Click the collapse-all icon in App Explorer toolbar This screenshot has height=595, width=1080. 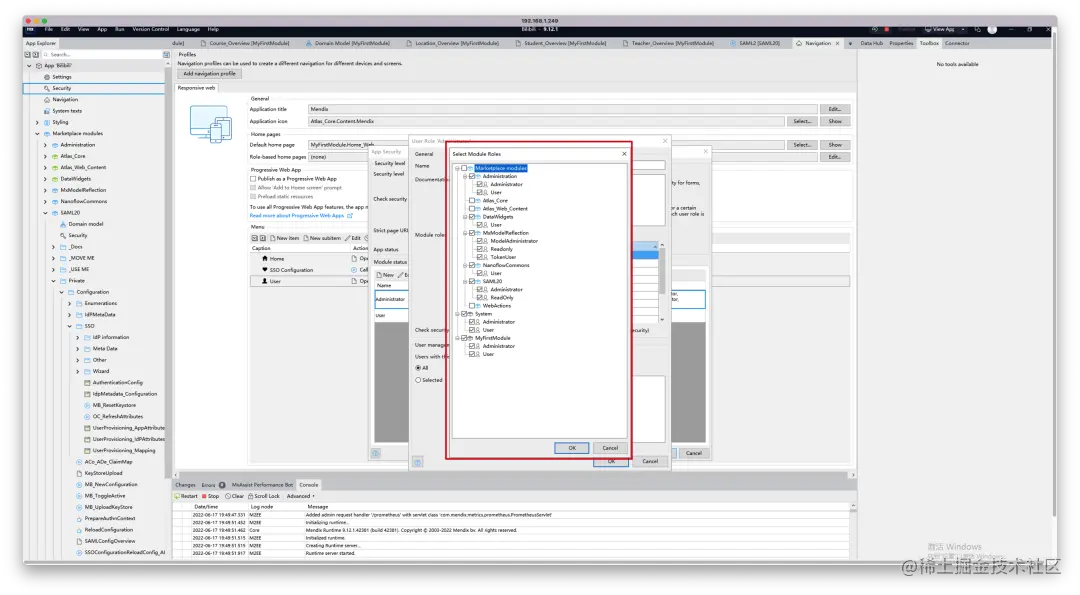[28, 54]
